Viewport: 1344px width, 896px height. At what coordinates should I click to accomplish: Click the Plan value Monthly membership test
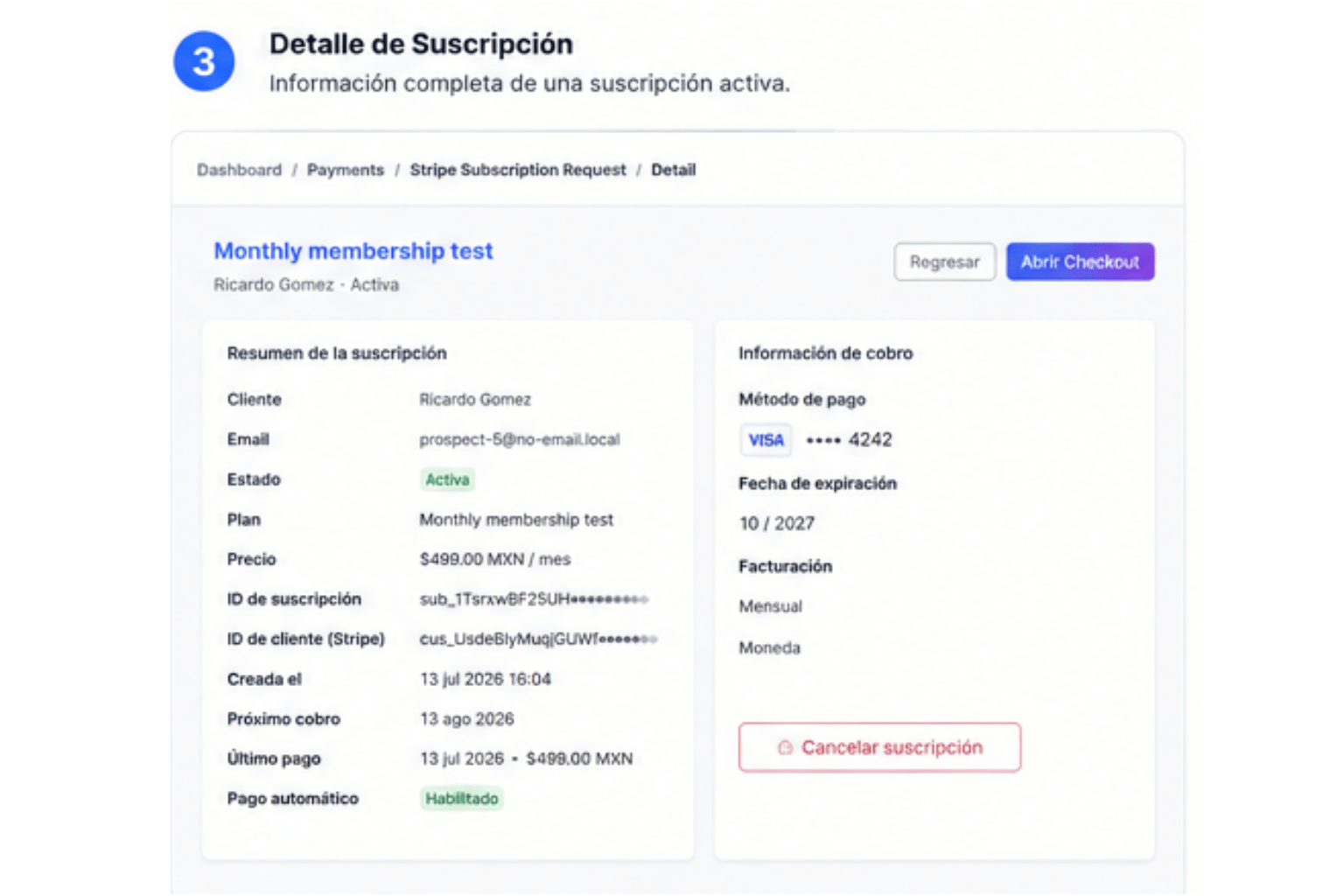tap(516, 520)
